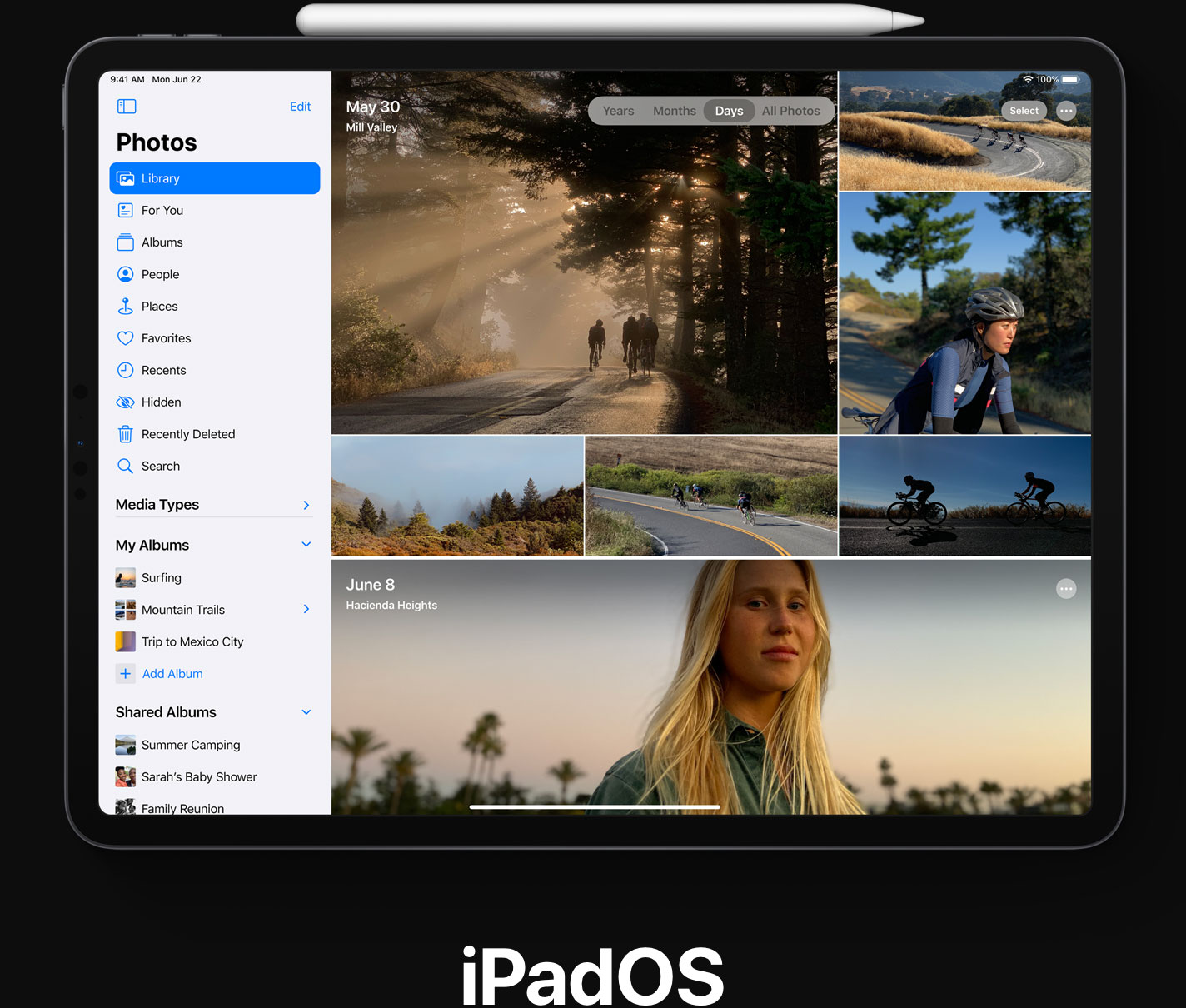Viewport: 1186px width, 1008px height.
Task: Expand the Mountain Trails folder chevron
Action: [306, 610]
